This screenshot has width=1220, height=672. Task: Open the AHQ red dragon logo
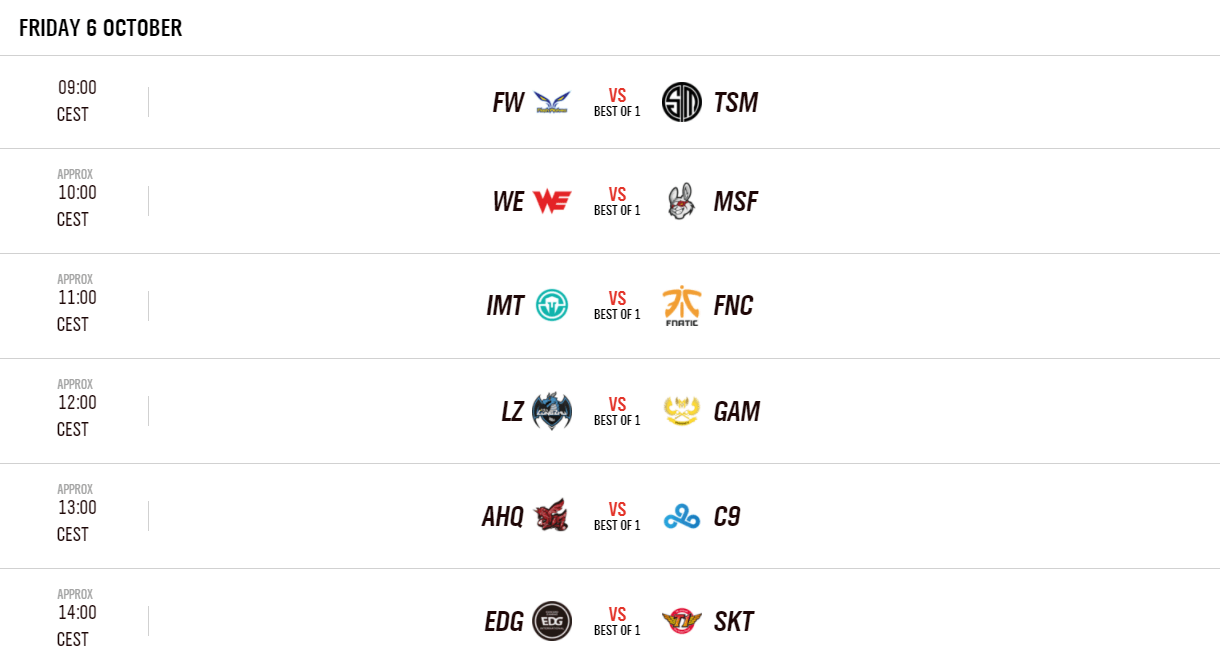(551, 516)
